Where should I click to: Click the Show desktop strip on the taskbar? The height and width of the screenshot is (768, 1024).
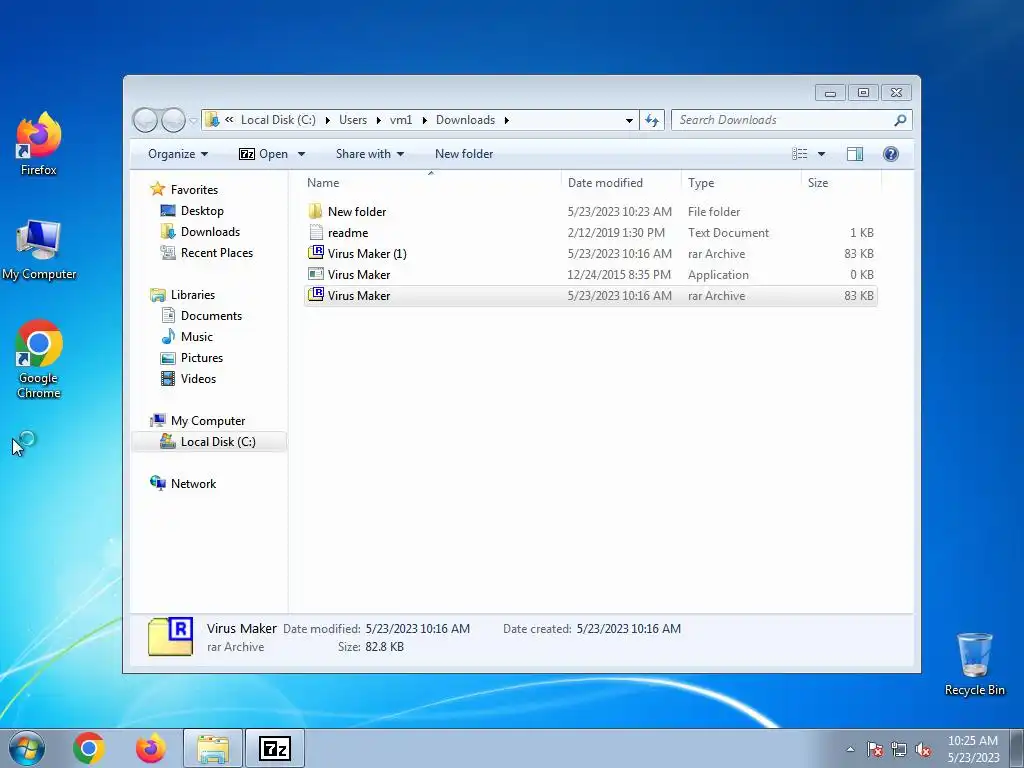1017,748
